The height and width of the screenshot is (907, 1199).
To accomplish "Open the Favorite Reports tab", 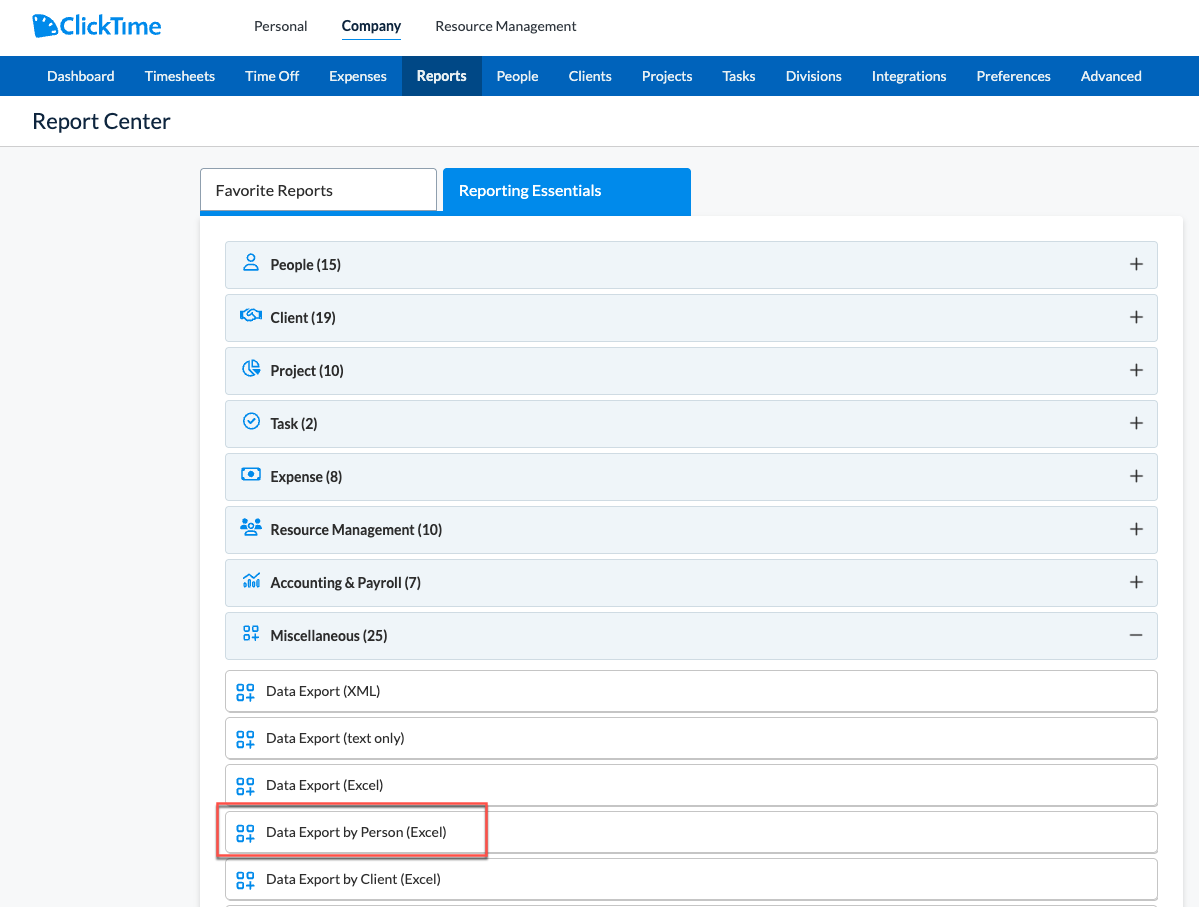I will coord(318,190).
